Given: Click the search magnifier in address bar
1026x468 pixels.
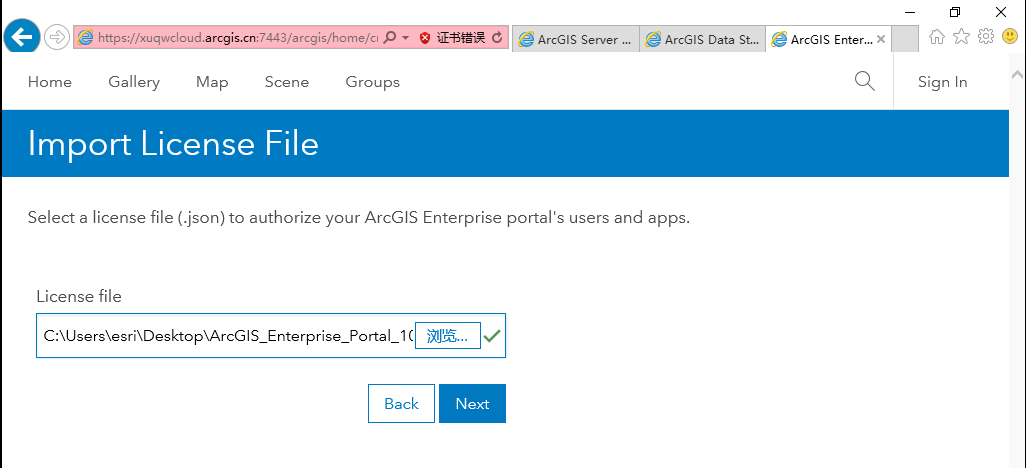Looking at the screenshot, I should click(x=389, y=38).
